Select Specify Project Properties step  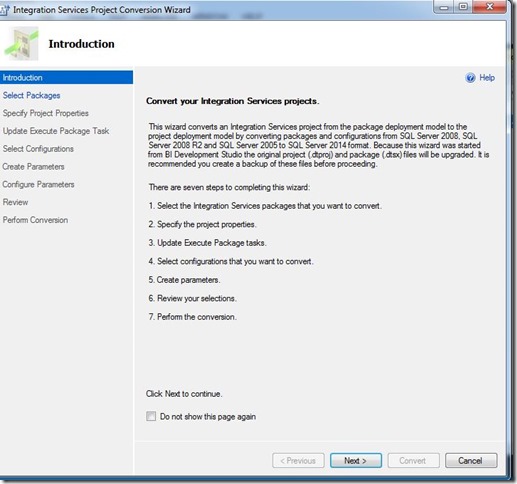pyautogui.click(x=46, y=113)
